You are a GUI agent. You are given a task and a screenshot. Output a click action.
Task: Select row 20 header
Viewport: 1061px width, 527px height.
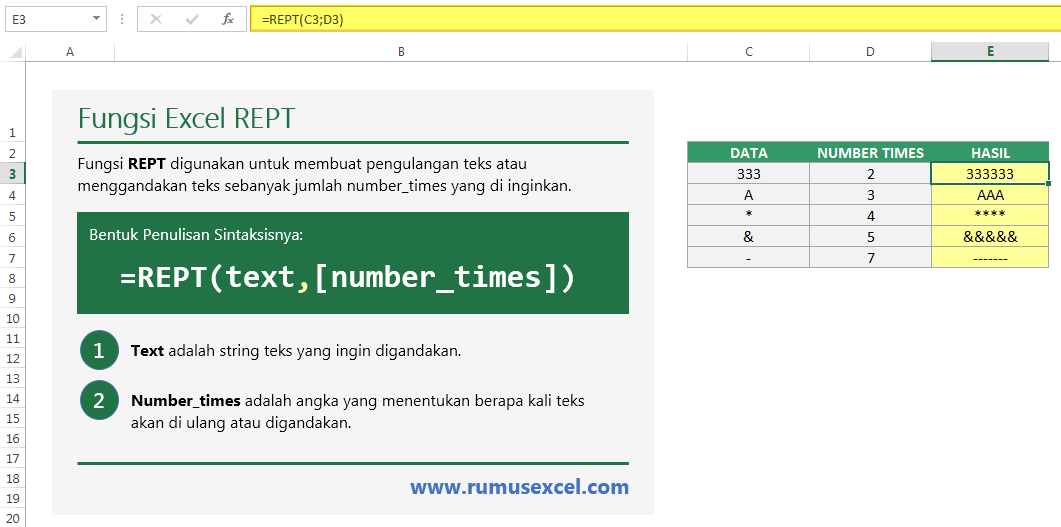[13, 518]
